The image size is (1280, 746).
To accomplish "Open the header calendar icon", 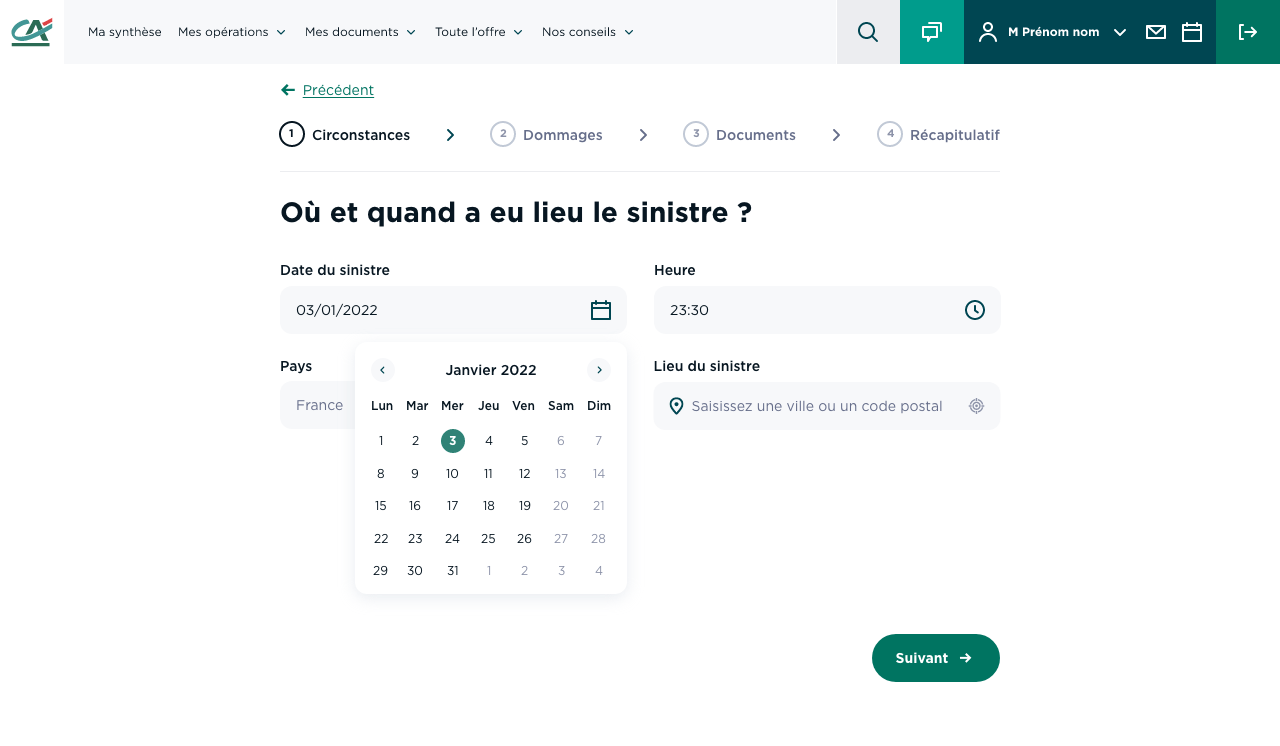I will 1192,32.
